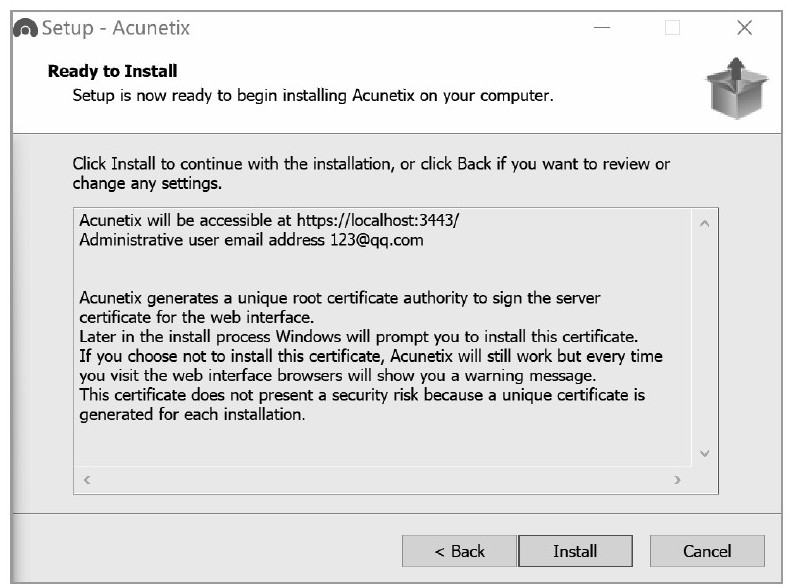The image size is (787, 587).
Task: Click the installer box icon in header
Action: coord(736,88)
